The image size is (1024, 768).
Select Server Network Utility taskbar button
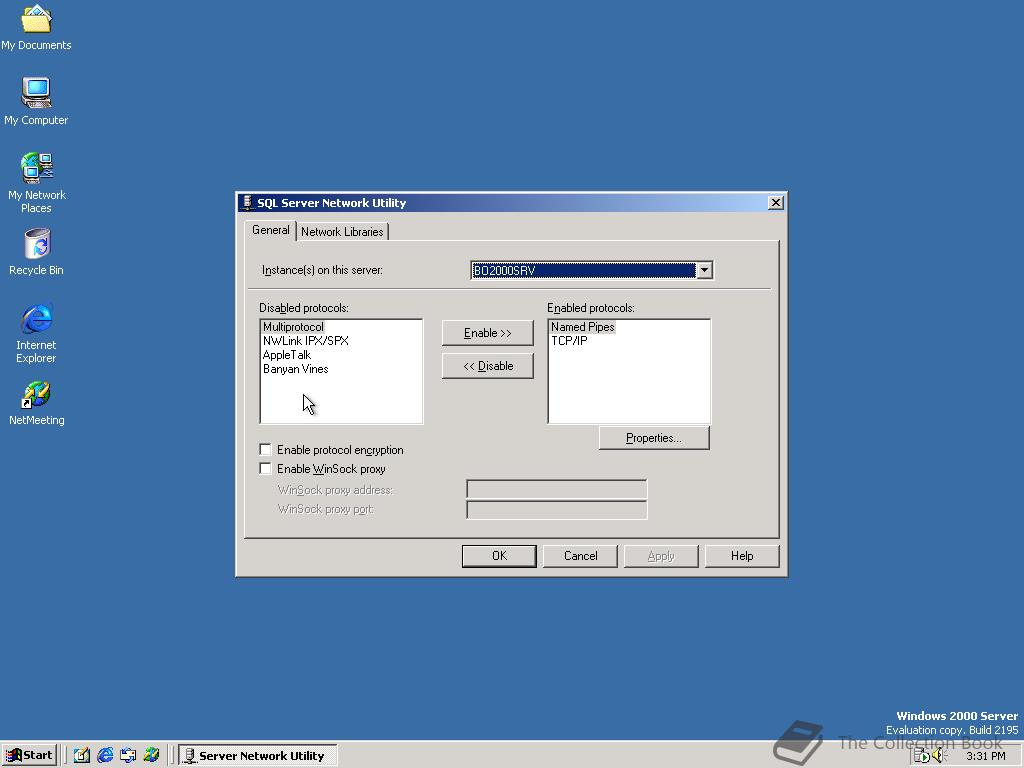(x=257, y=755)
